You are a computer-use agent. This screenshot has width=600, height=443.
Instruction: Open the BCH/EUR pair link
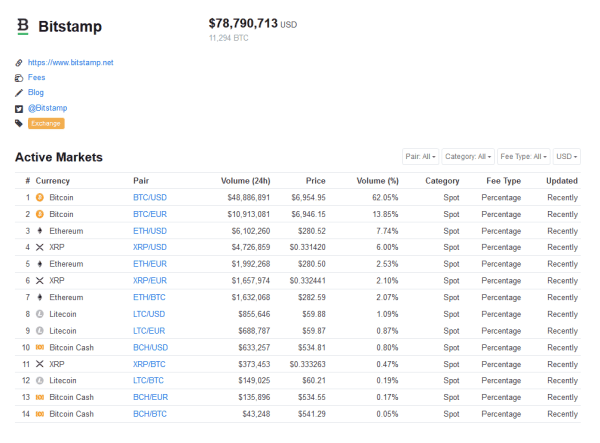click(151, 397)
